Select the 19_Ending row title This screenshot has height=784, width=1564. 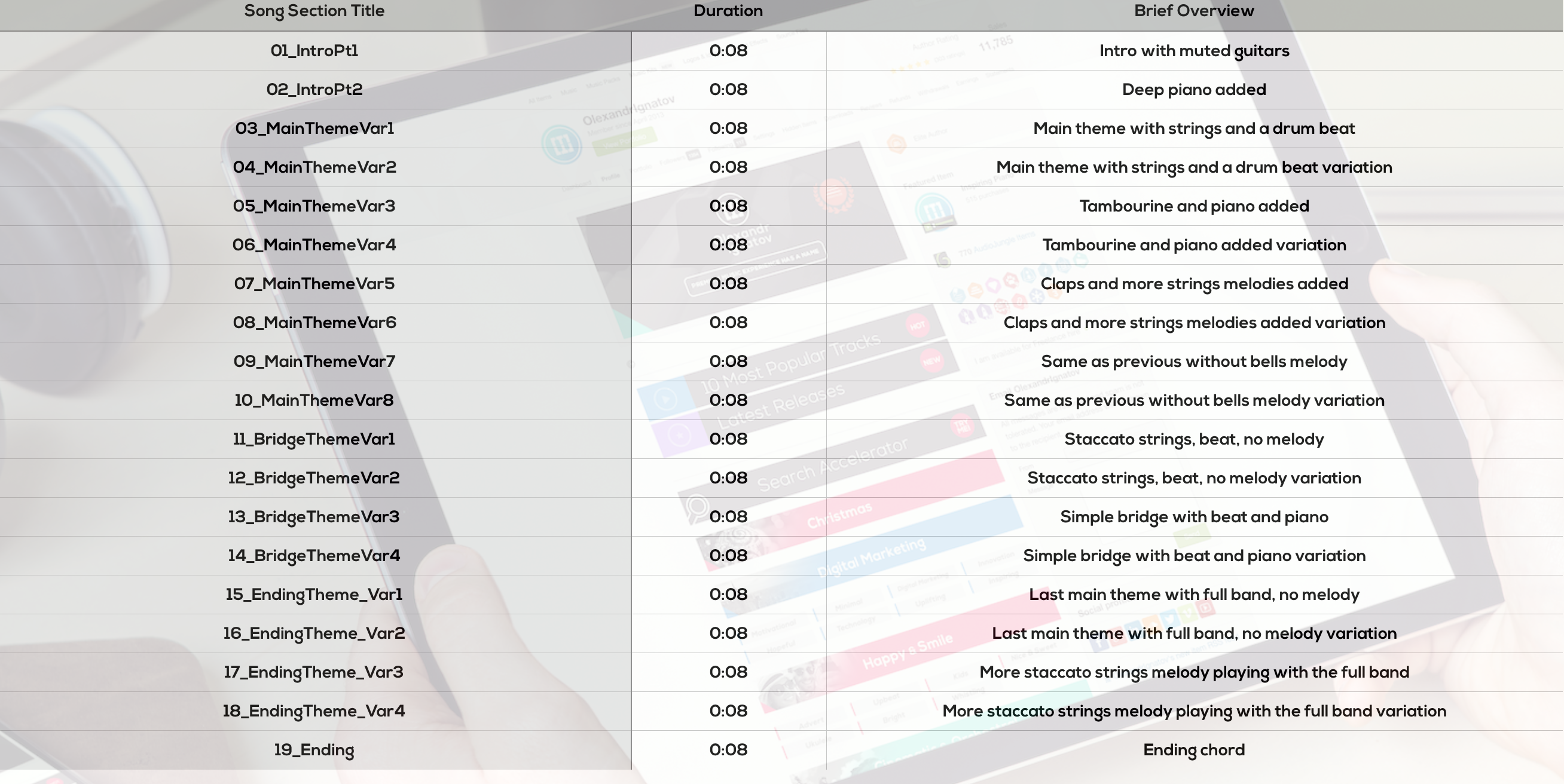(x=314, y=750)
